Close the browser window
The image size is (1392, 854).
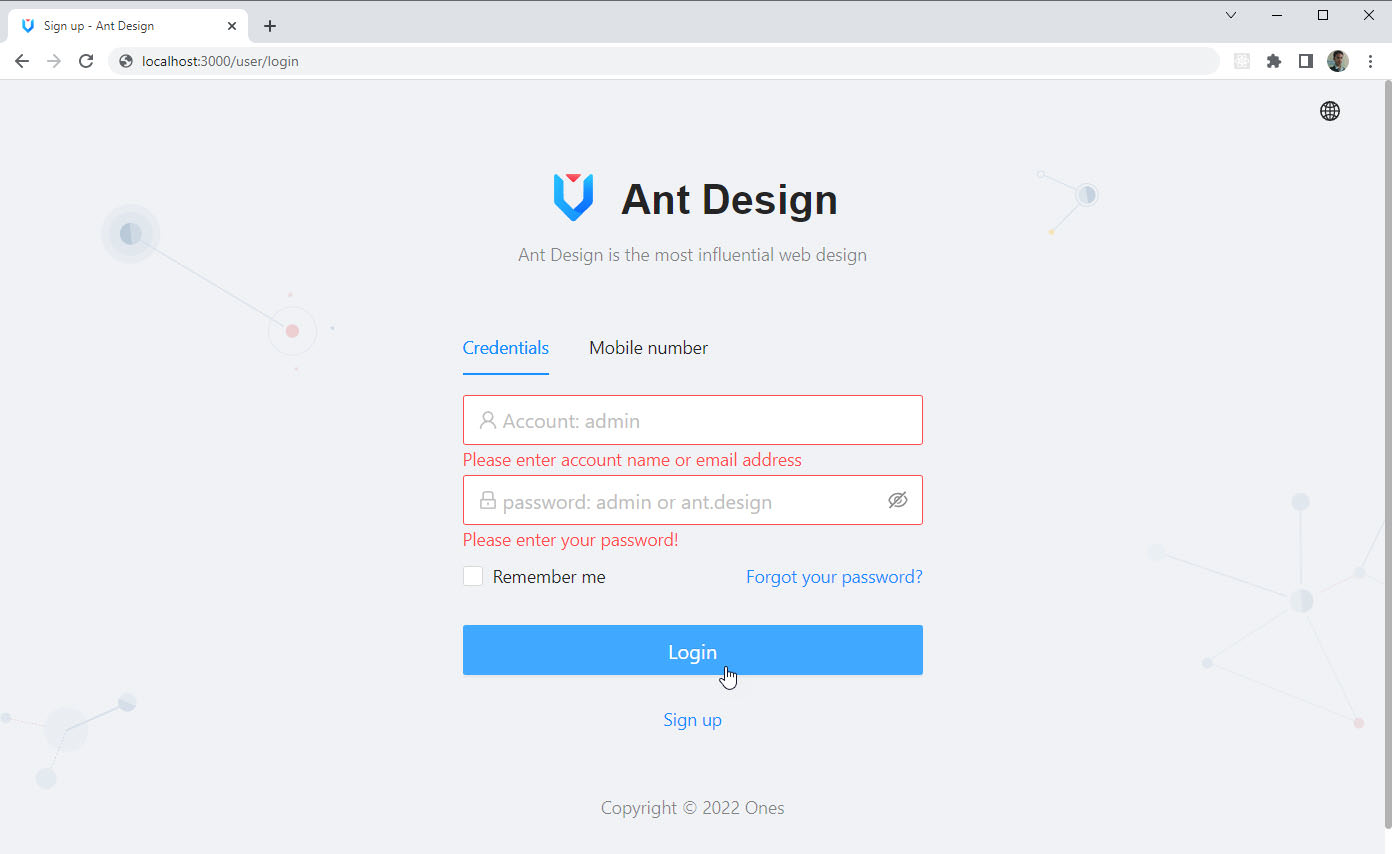(1369, 15)
